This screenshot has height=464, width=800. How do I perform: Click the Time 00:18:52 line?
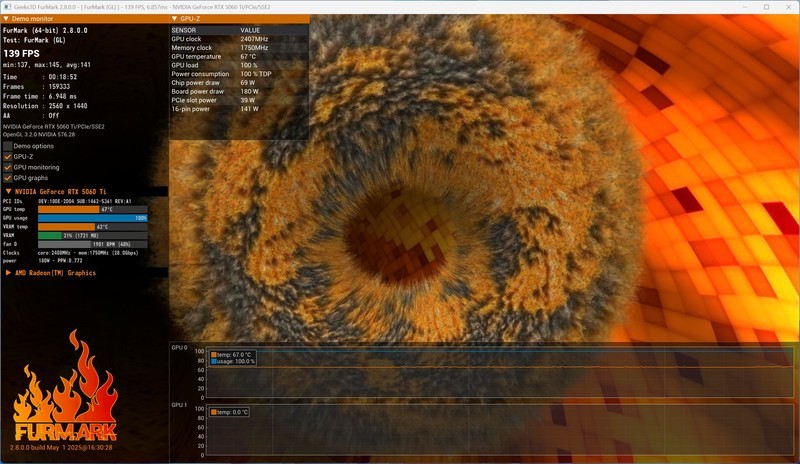pos(40,77)
